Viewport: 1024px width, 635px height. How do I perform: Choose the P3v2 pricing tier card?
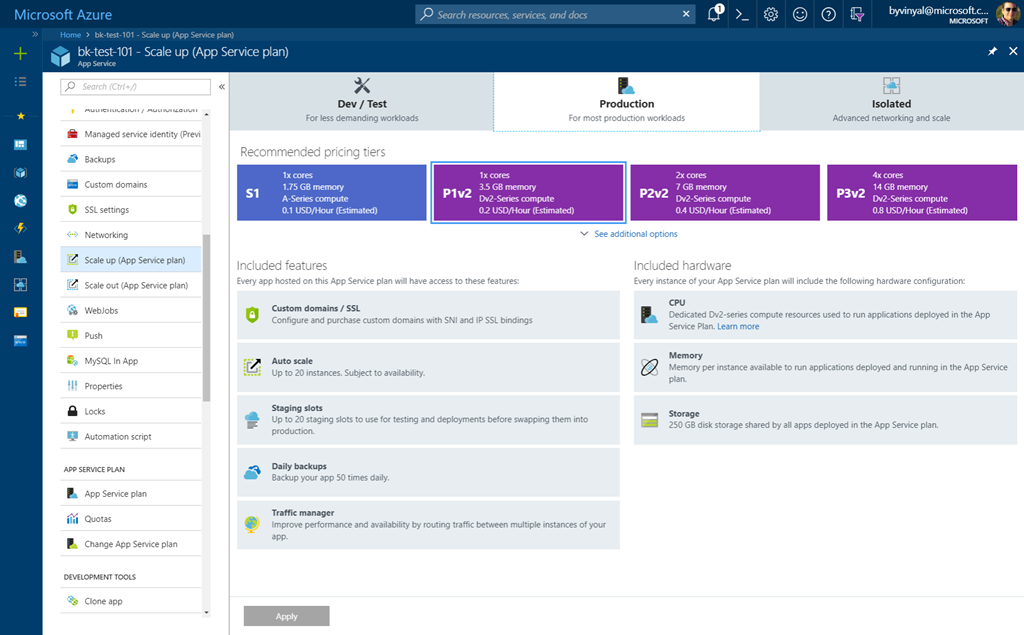pos(921,193)
